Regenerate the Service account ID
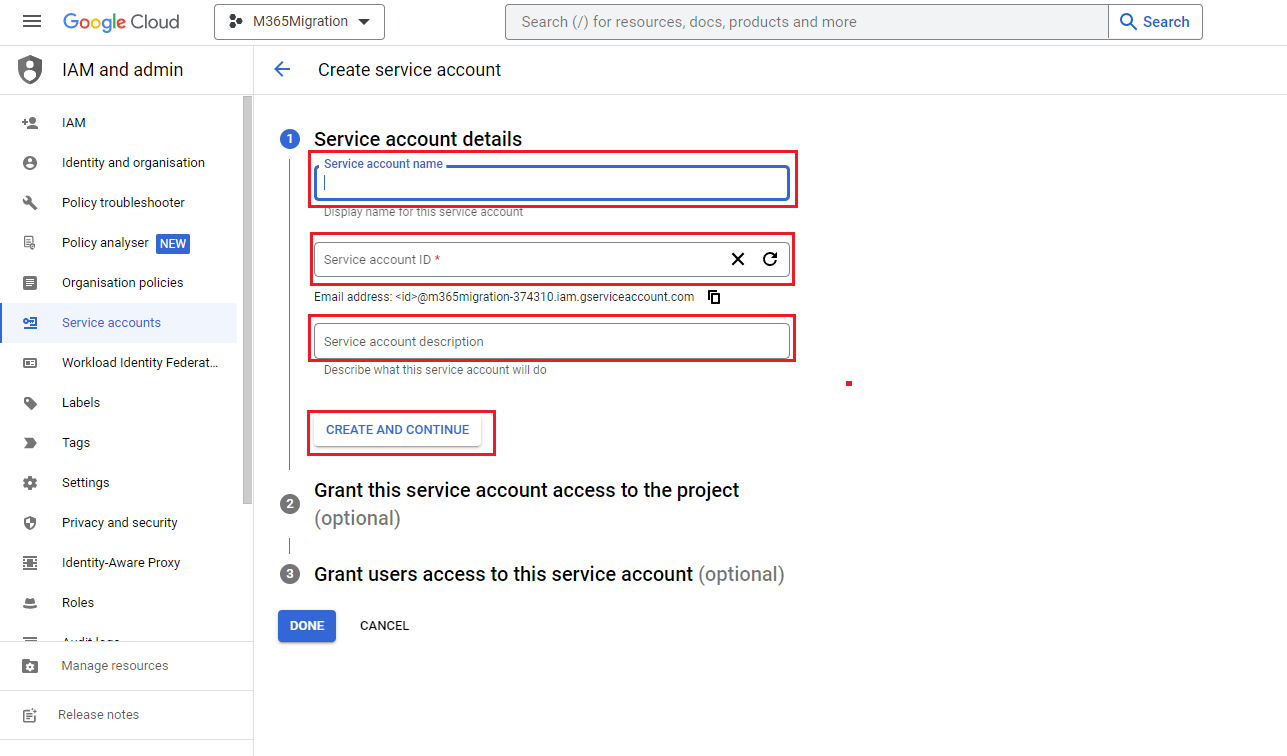This screenshot has width=1287, height=756. (x=770, y=259)
